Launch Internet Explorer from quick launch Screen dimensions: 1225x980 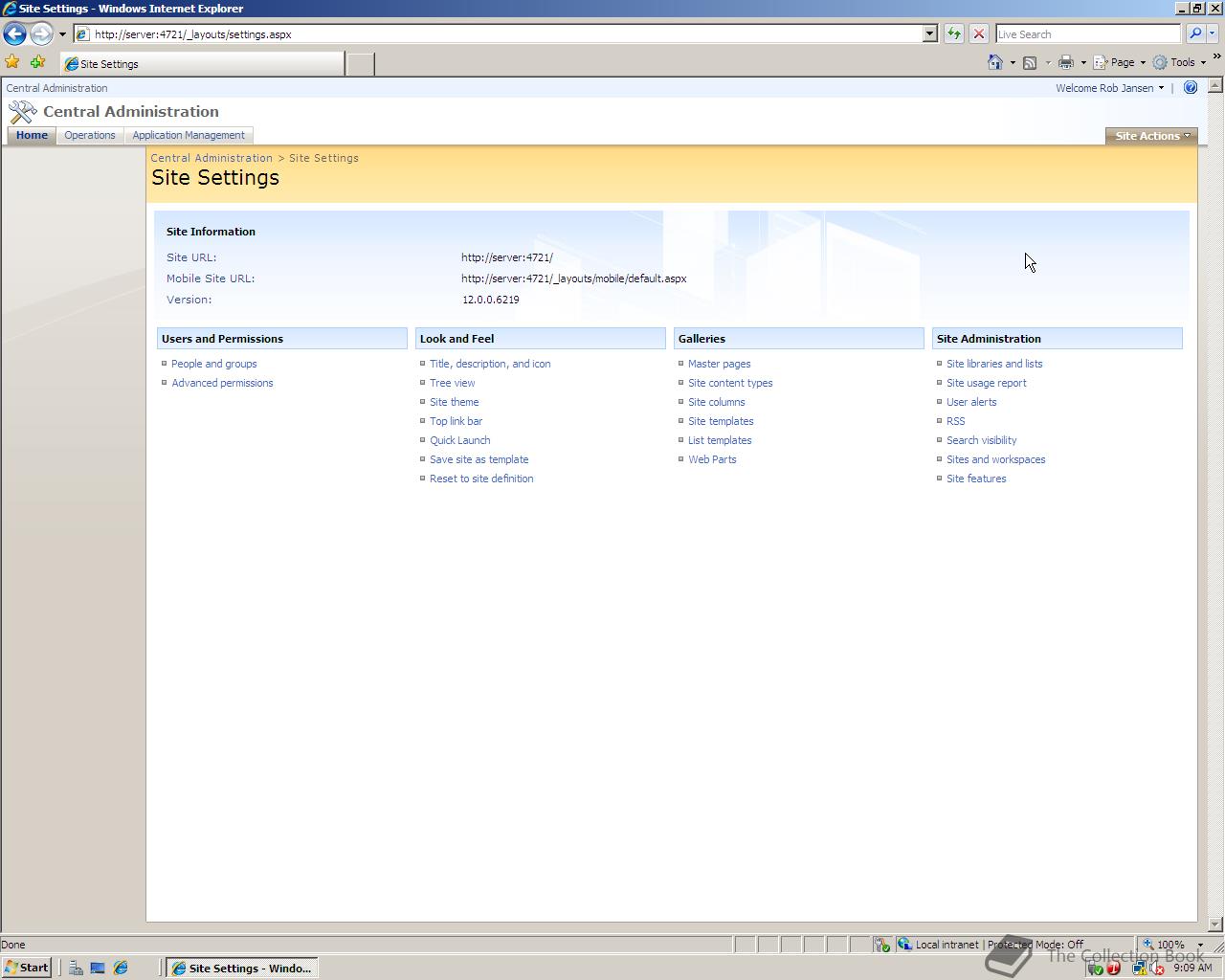(x=121, y=968)
